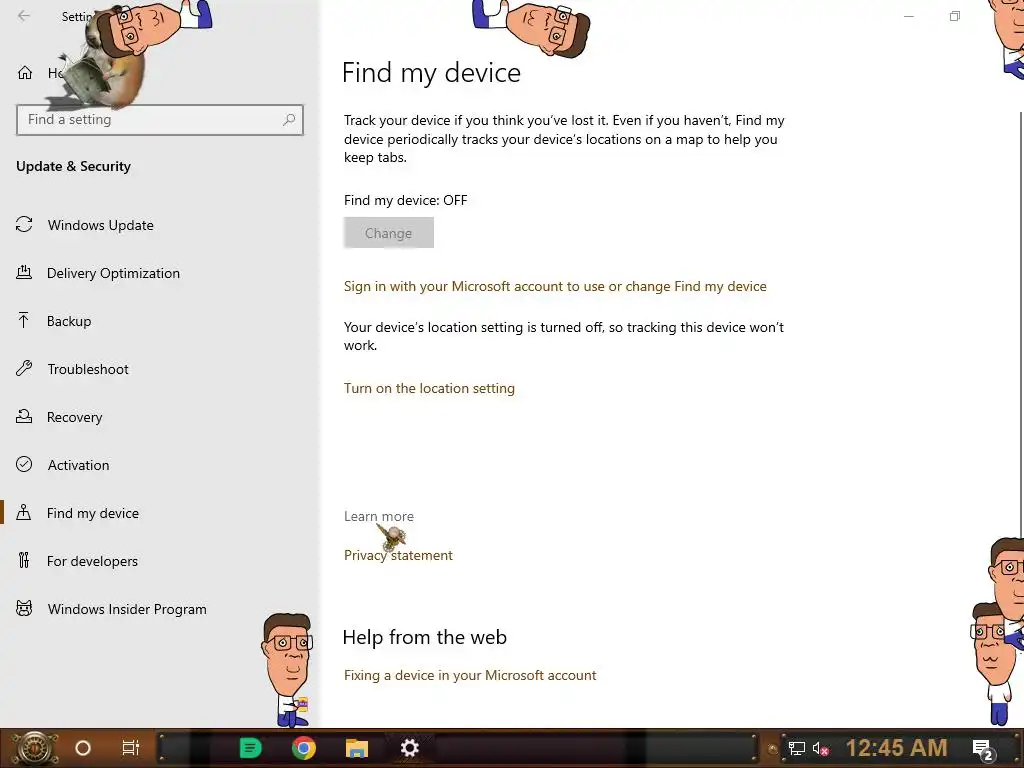Select Recovery in the sidebar

[x=74, y=417]
